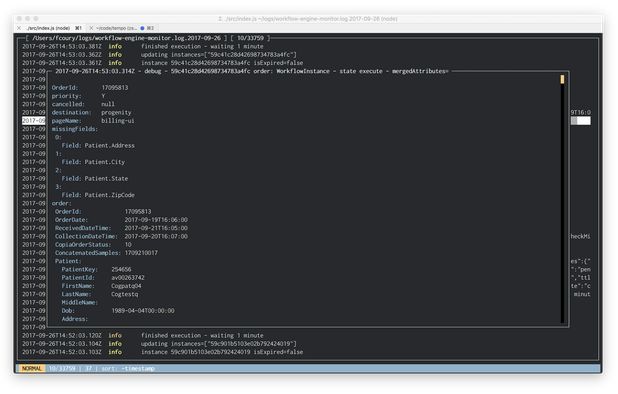Screen dimensions: 618x394
Task: Click the pageName value 'billing-ui'
Action: point(117,121)
